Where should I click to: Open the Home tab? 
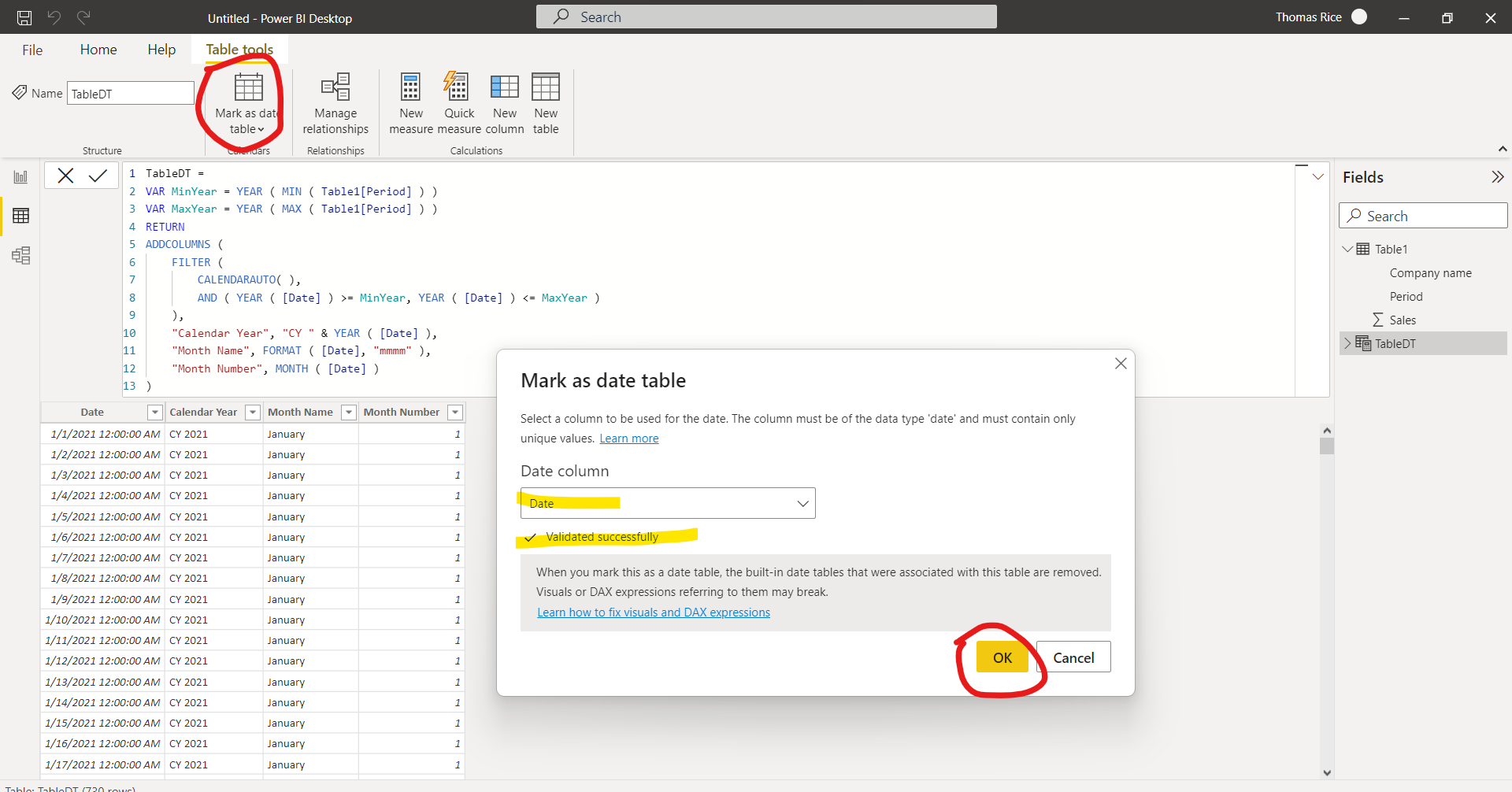[x=98, y=50]
